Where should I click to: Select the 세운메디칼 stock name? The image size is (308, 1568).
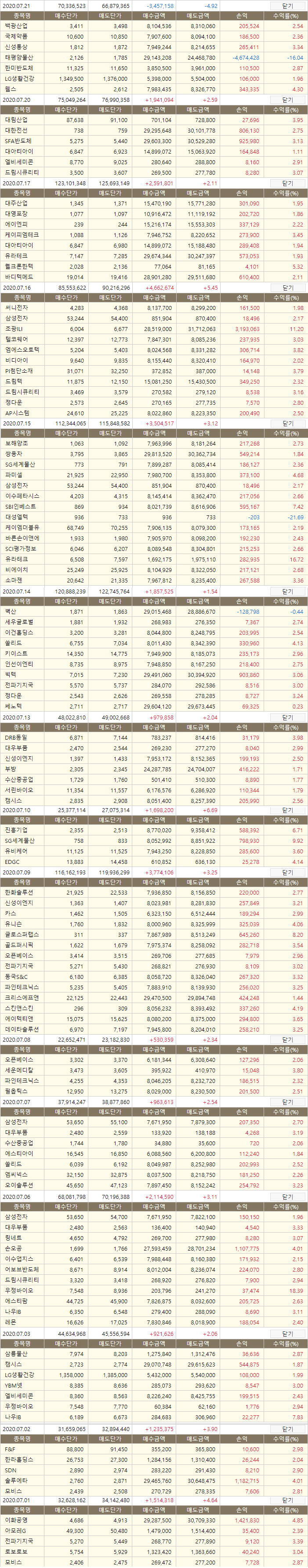19,1071
